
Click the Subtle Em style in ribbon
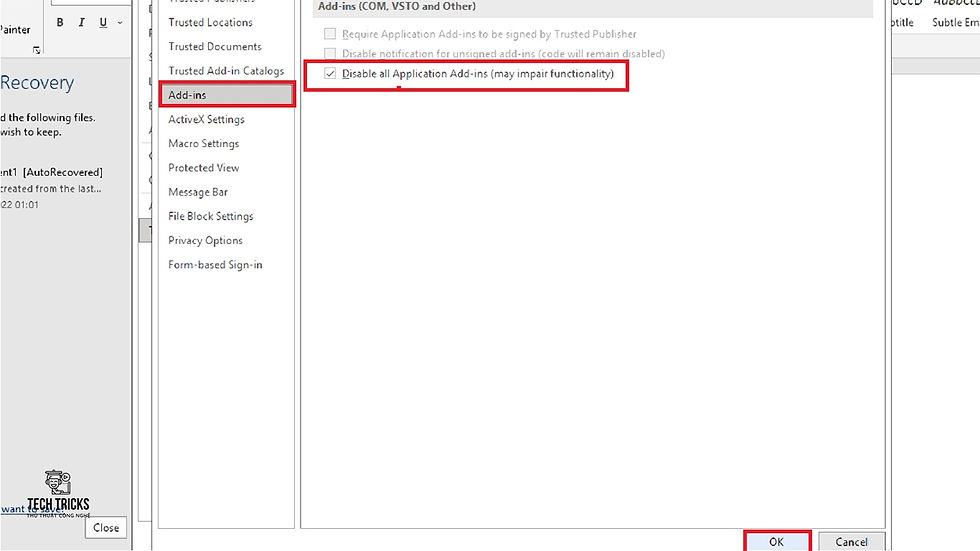tap(956, 22)
